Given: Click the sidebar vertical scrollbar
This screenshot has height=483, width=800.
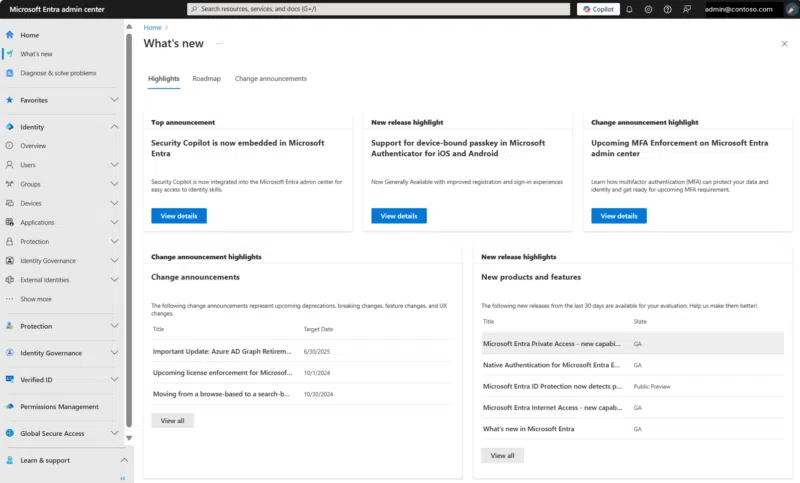Looking at the screenshot, I should click(x=129, y=230).
